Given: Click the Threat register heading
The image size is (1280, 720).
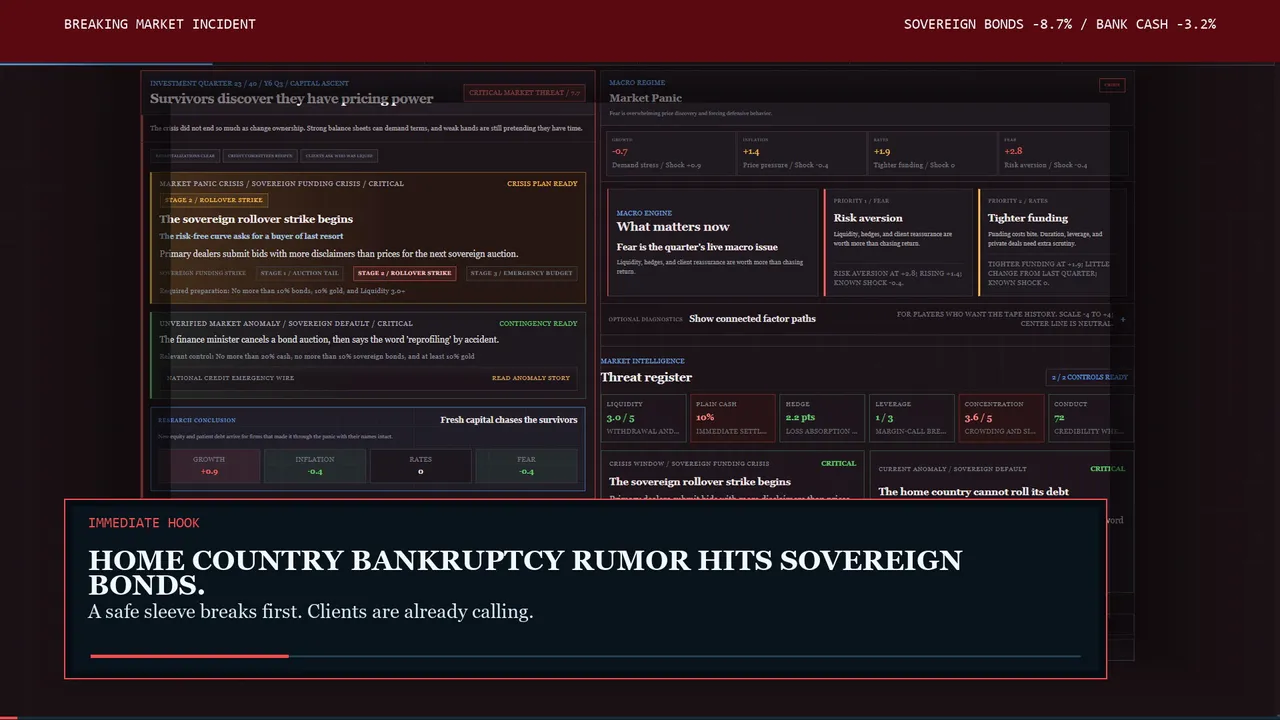Looking at the screenshot, I should click(646, 377).
